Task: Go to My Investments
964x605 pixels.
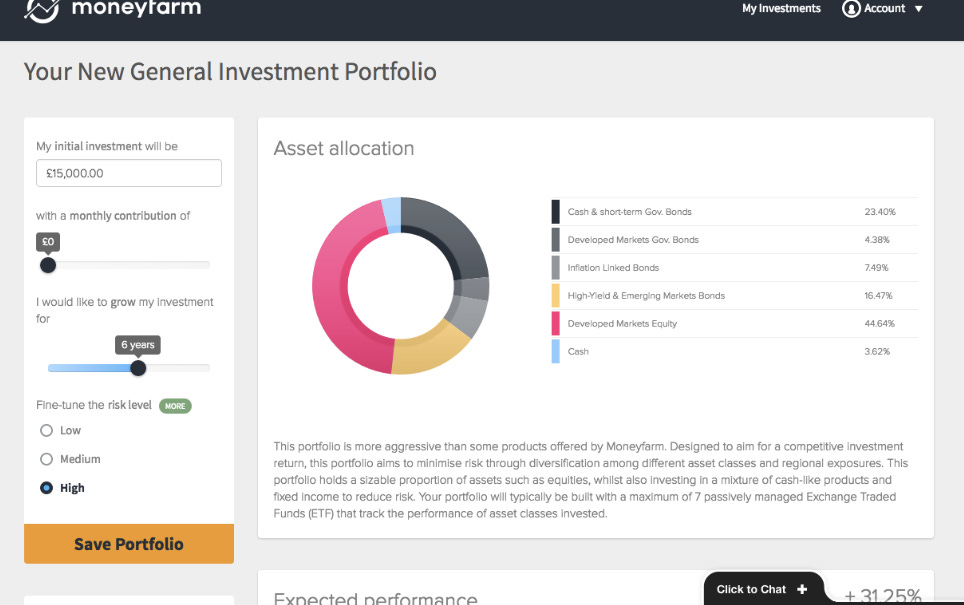Action: coord(781,9)
